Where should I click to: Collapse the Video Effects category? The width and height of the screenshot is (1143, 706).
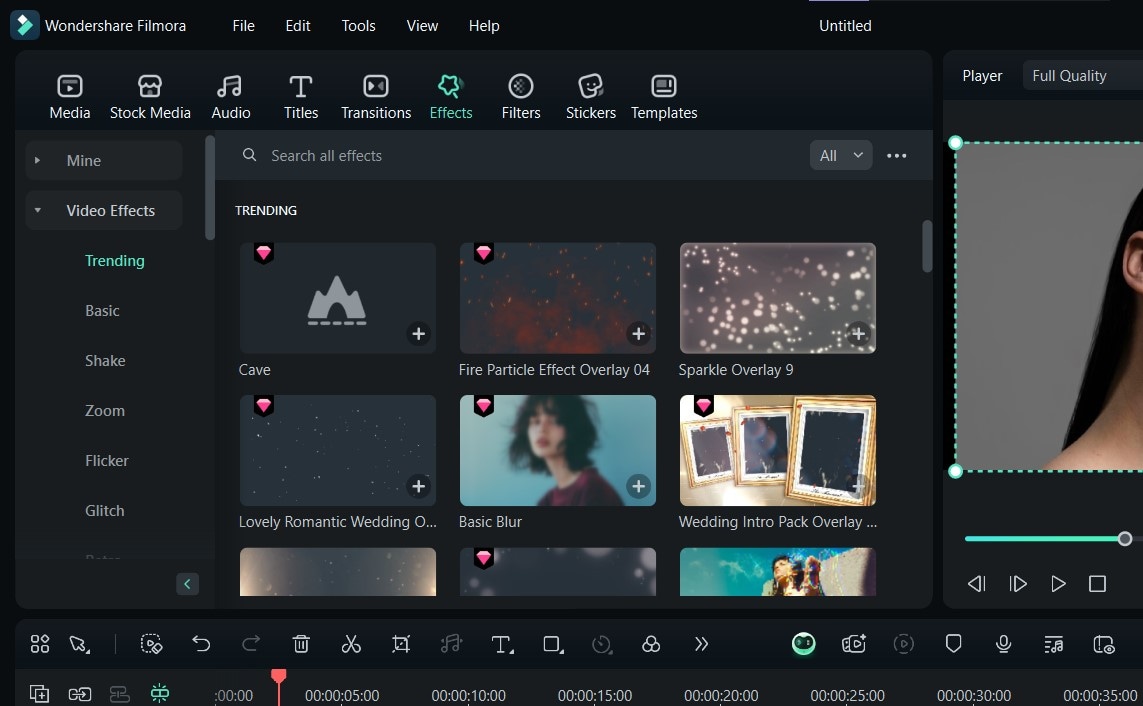tap(104, 211)
